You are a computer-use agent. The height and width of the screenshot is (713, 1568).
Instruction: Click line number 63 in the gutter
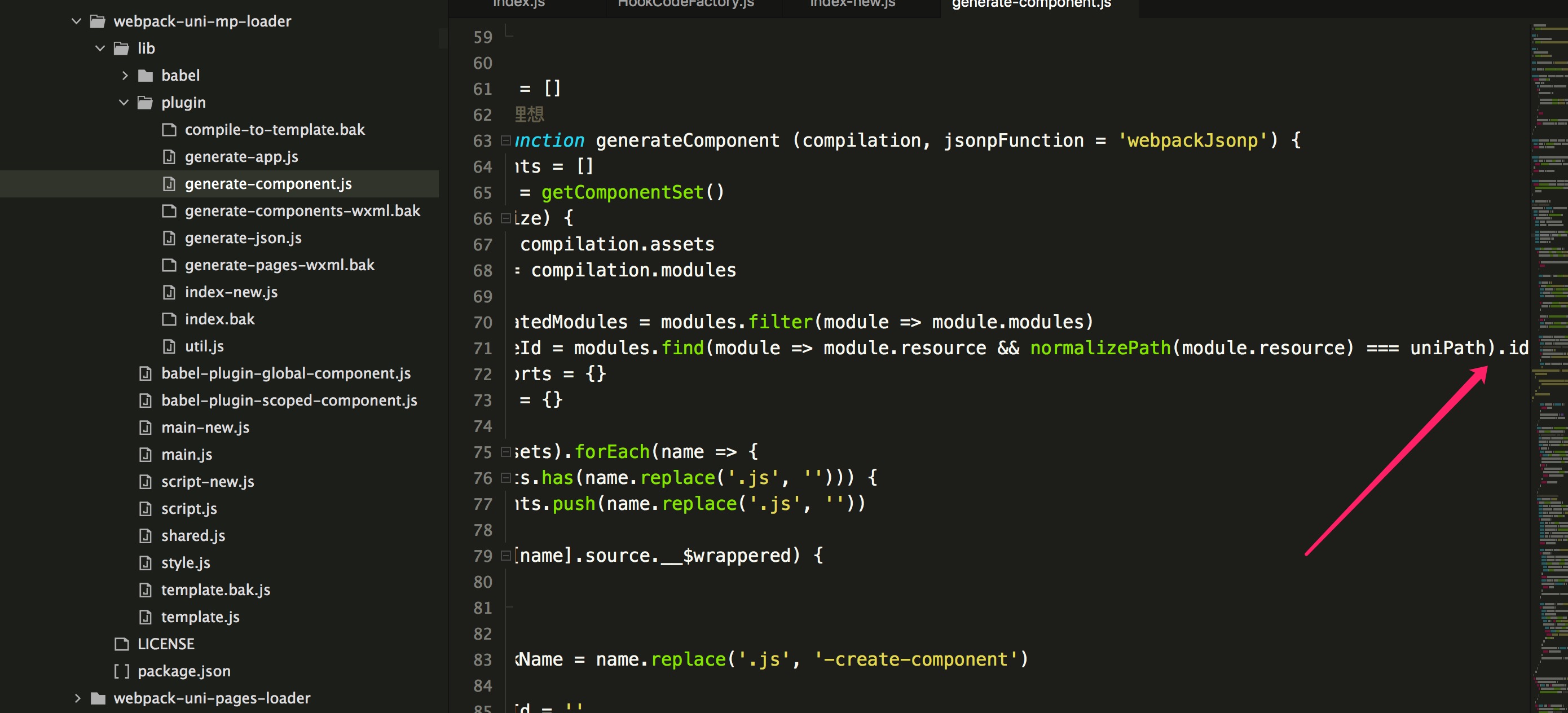click(x=482, y=140)
